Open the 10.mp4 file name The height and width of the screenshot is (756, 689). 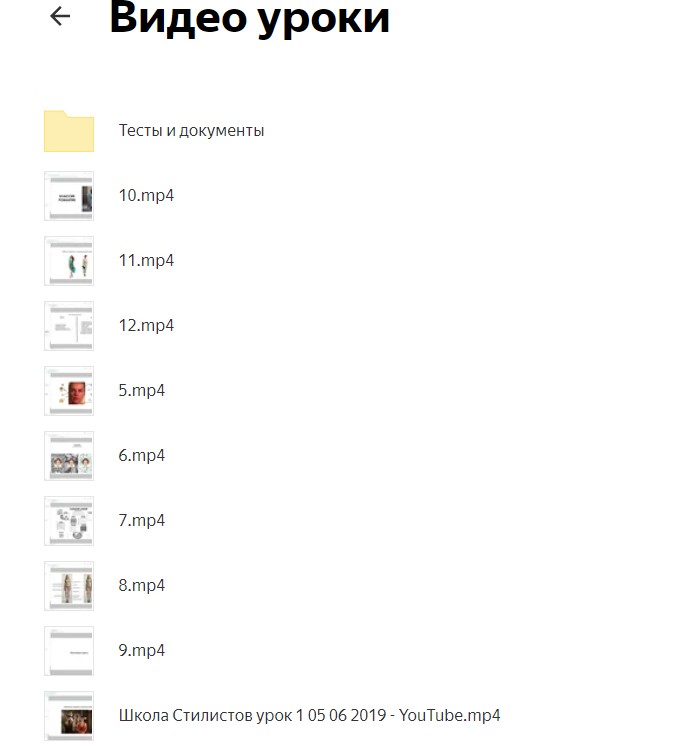146,195
